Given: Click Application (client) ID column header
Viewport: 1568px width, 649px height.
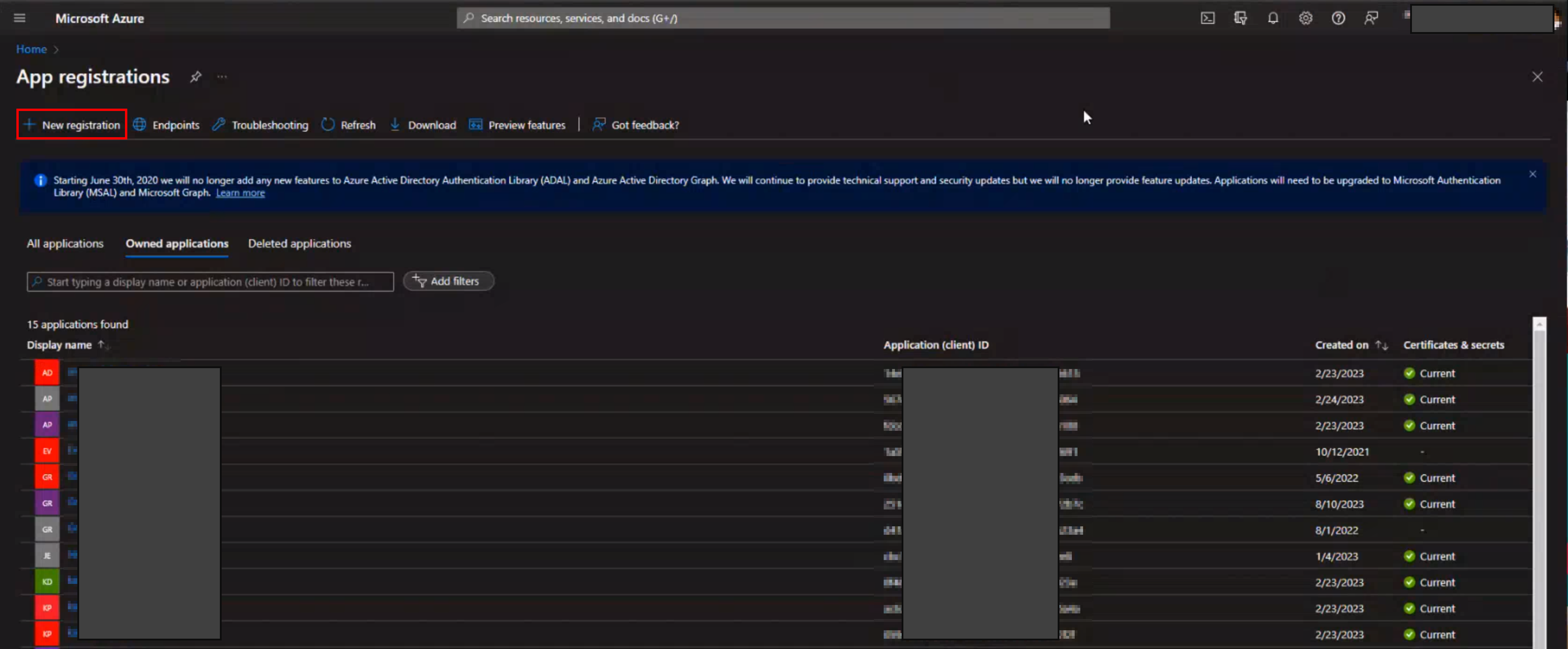Looking at the screenshot, I should (935, 345).
